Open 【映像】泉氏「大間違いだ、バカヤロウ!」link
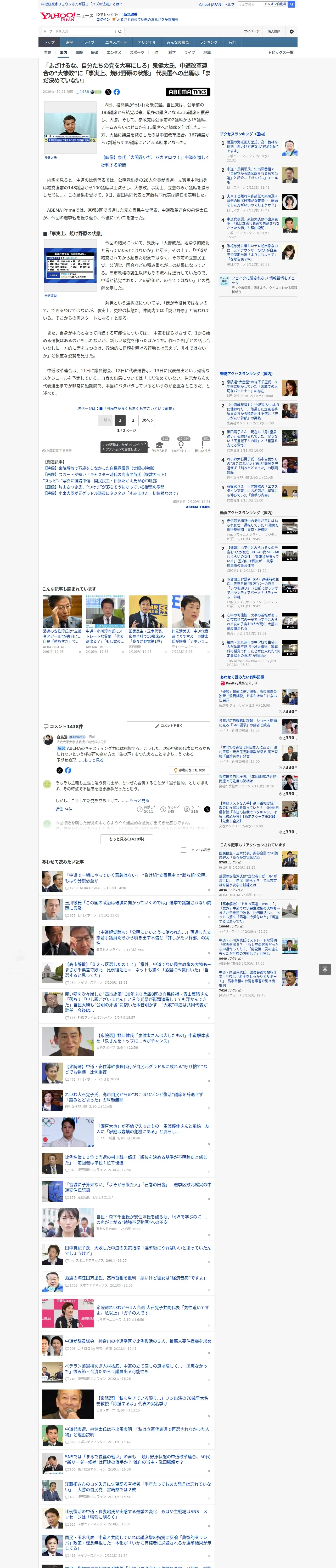The image size is (336, 1568). [155, 161]
